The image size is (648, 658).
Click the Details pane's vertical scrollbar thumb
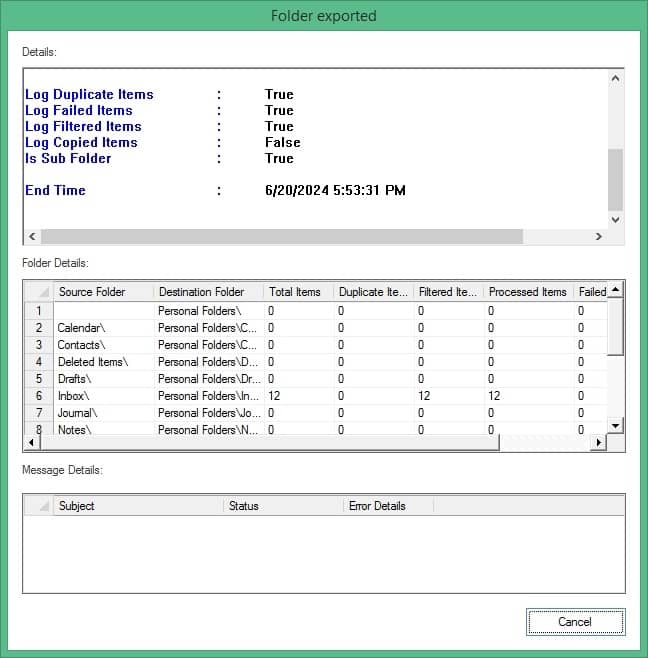(615, 179)
